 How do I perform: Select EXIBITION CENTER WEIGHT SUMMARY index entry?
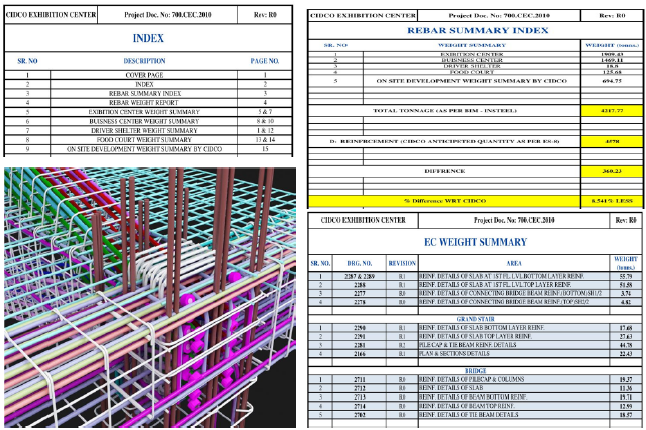coord(148,111)
